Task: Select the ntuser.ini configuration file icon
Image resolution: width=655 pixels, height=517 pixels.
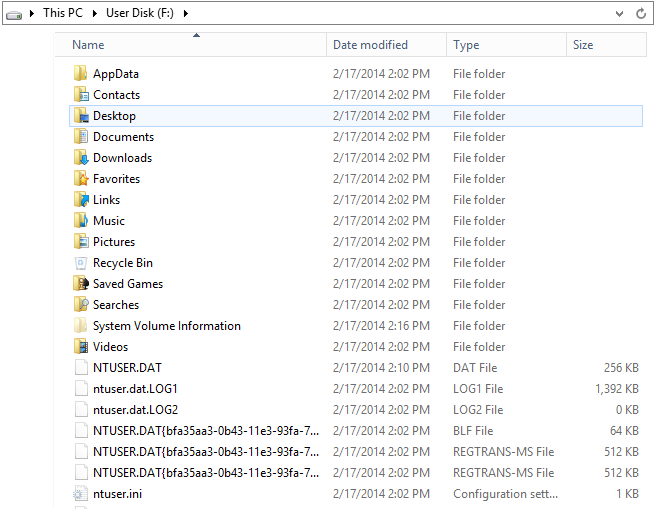Action: 81,494
